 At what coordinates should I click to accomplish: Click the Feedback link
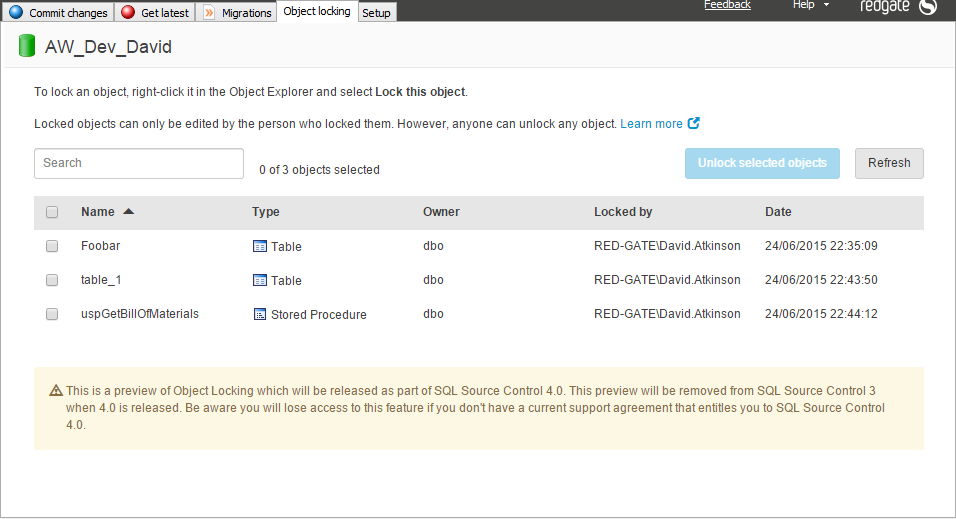(727, 5)
